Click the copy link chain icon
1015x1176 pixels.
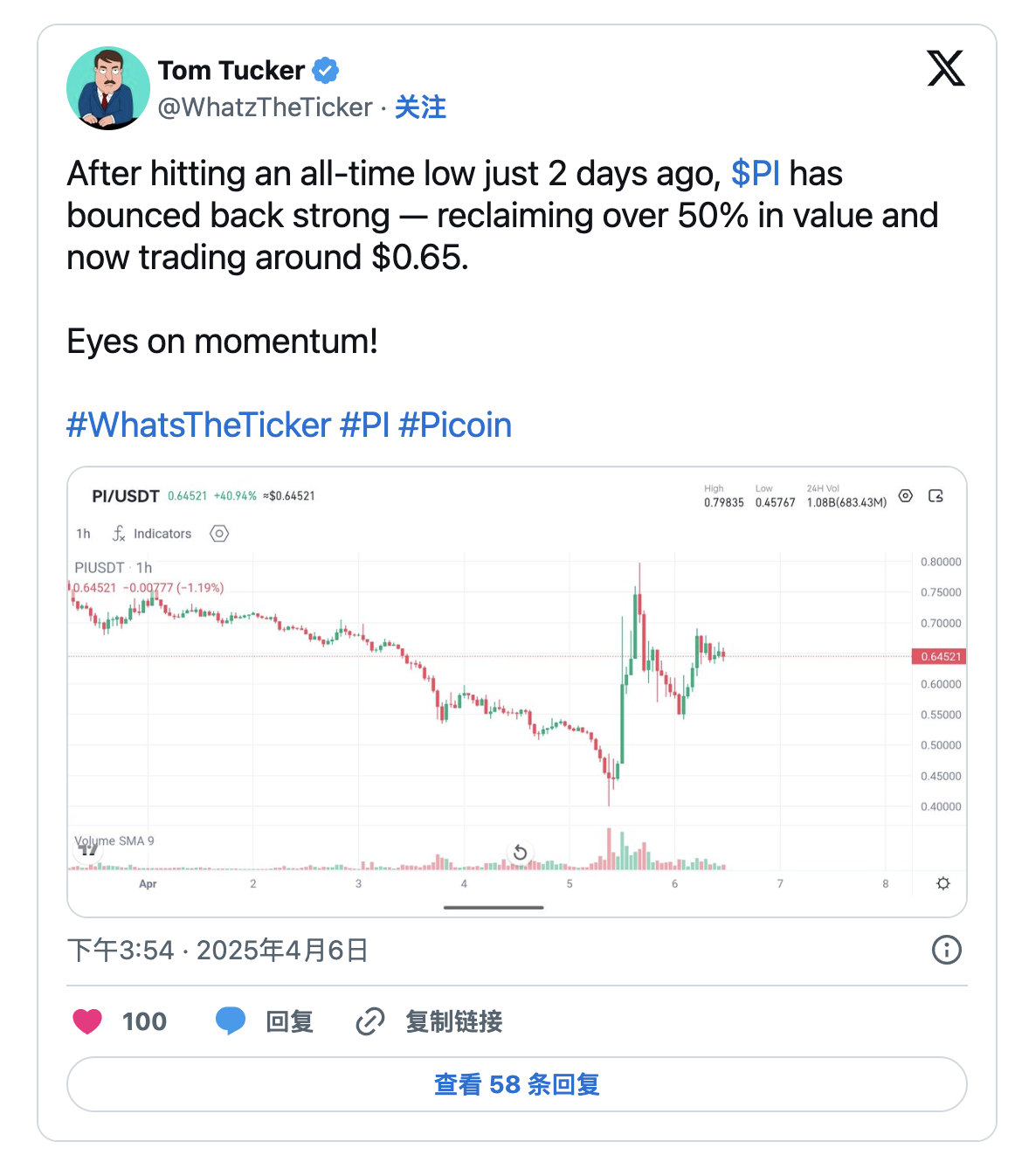pos(370,1020)
